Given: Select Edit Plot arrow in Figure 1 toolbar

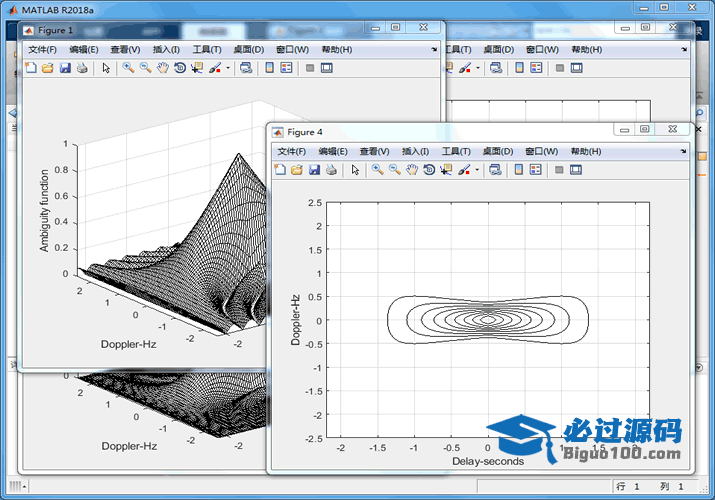Looking at the screenshot, I should [x=106, y=68].
